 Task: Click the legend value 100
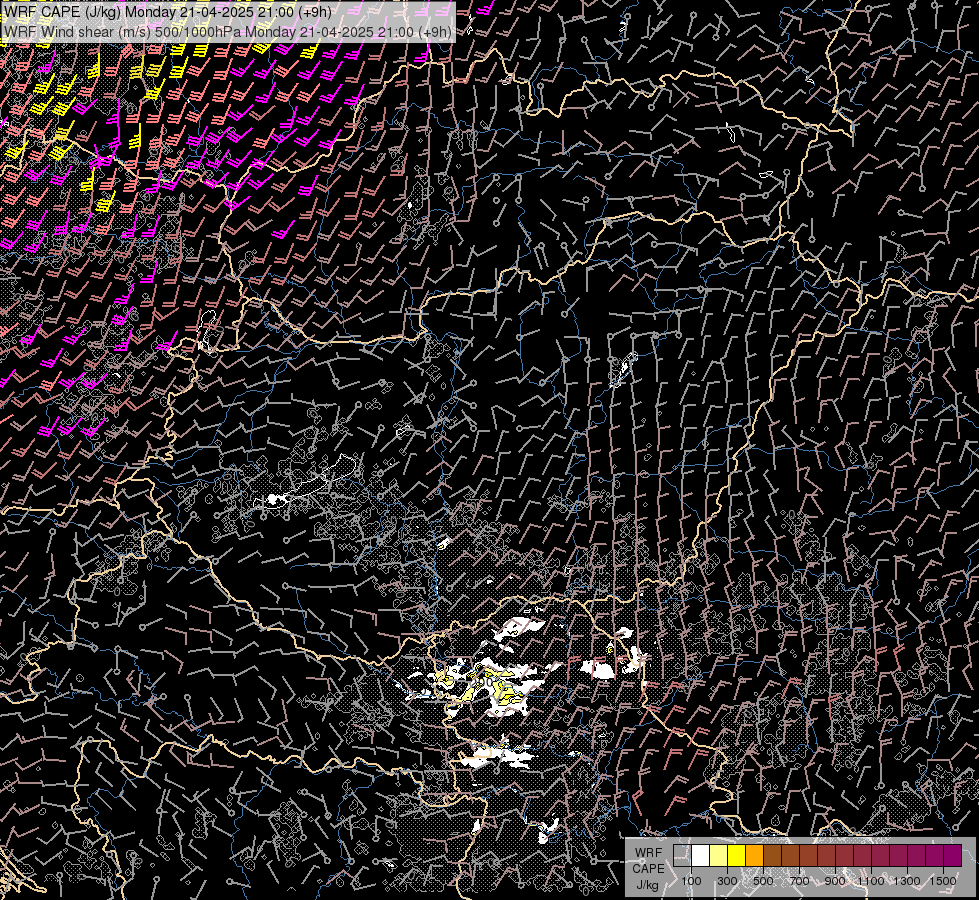(x=691, y=881)
